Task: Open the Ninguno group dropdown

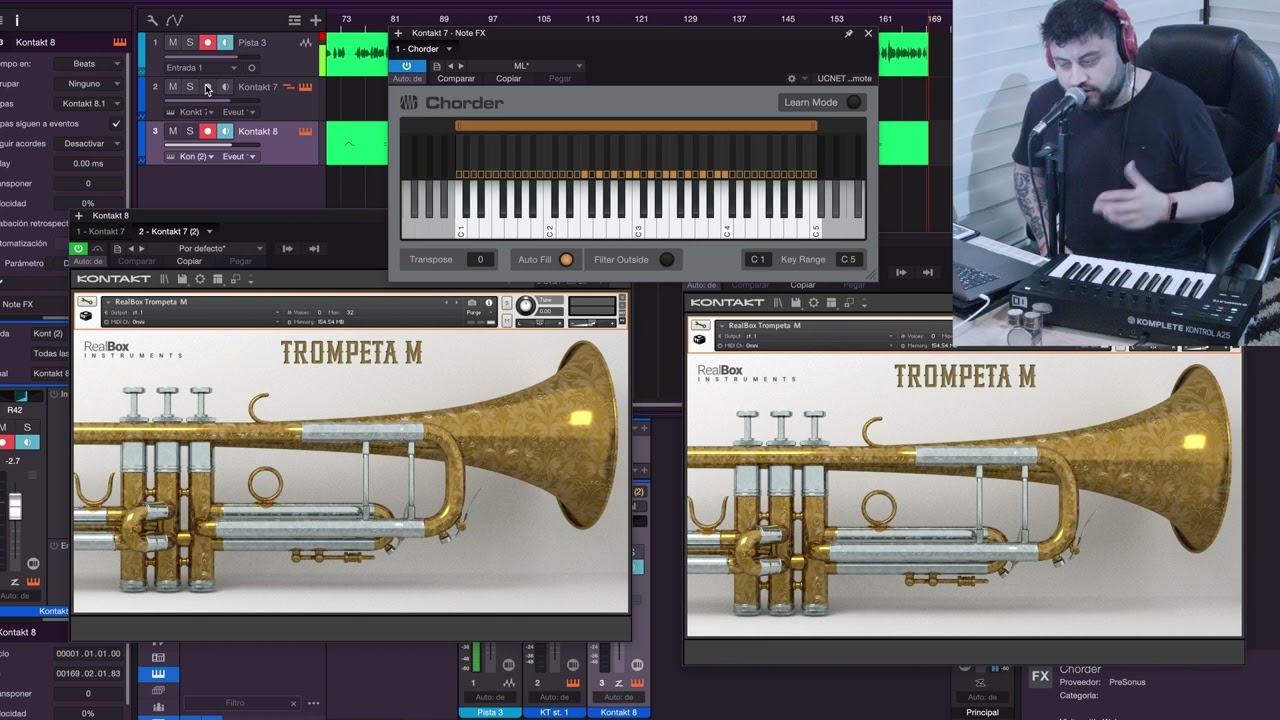Action: 89,83
